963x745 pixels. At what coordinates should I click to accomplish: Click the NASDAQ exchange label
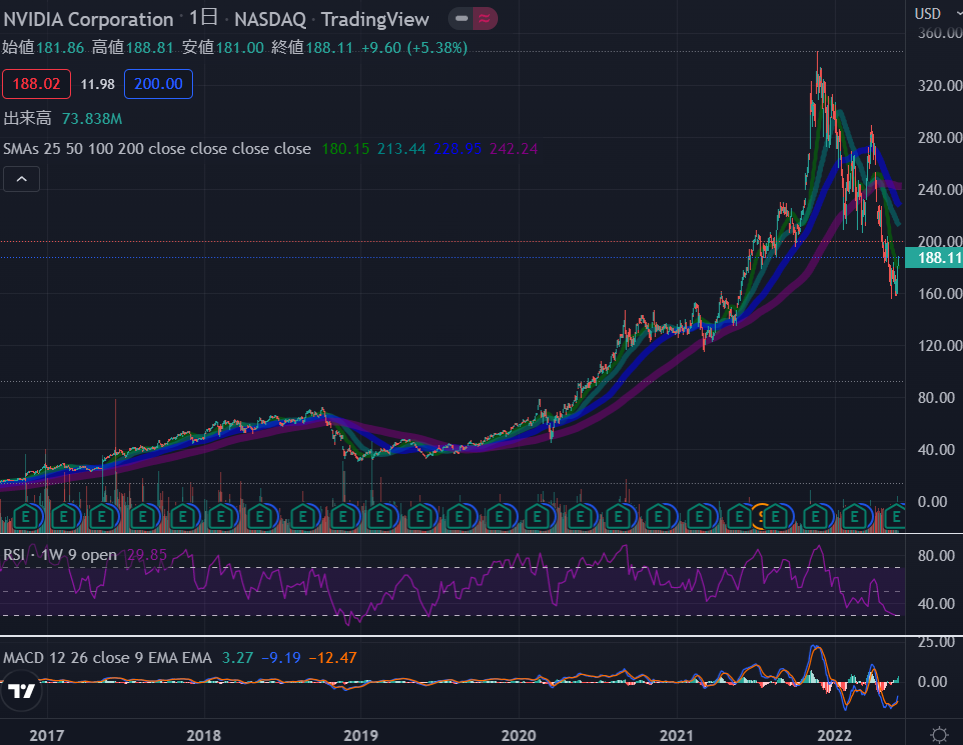pyautogui.click(x=270, y=19)
